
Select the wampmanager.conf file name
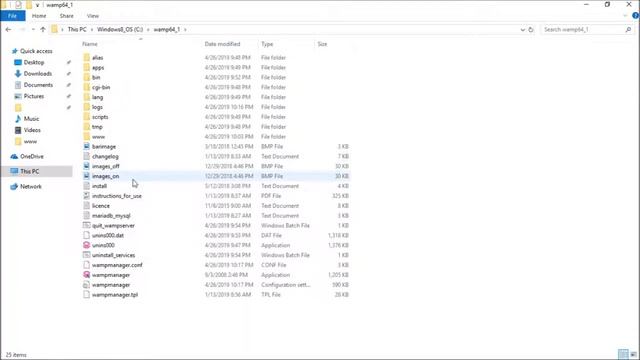click(117, 265)
